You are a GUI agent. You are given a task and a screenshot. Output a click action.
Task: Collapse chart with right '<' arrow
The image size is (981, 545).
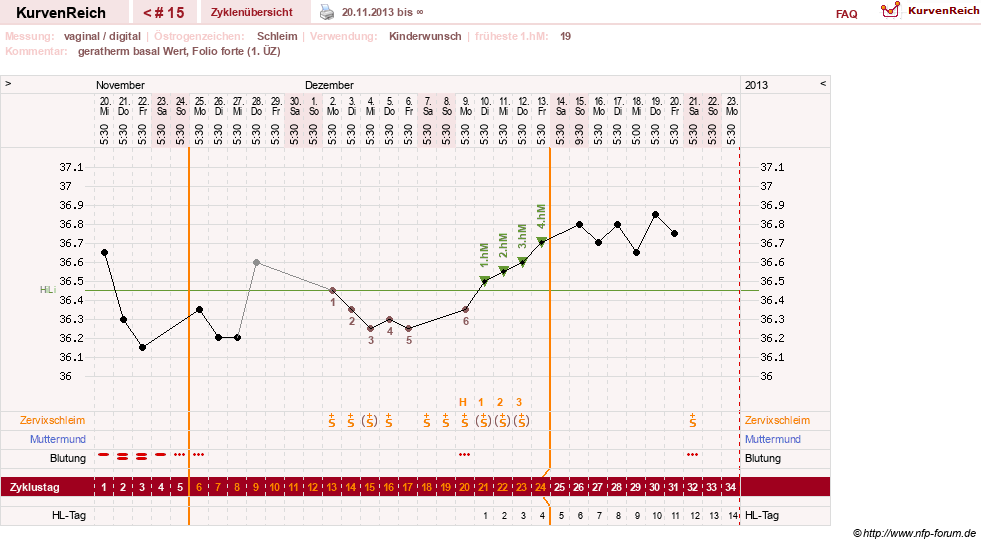(823, 83)
